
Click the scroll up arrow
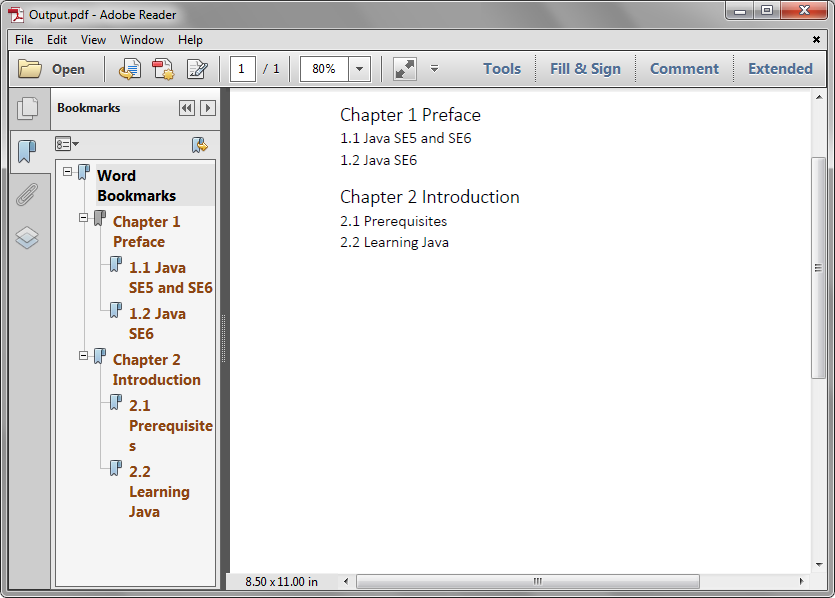point(818,97)
